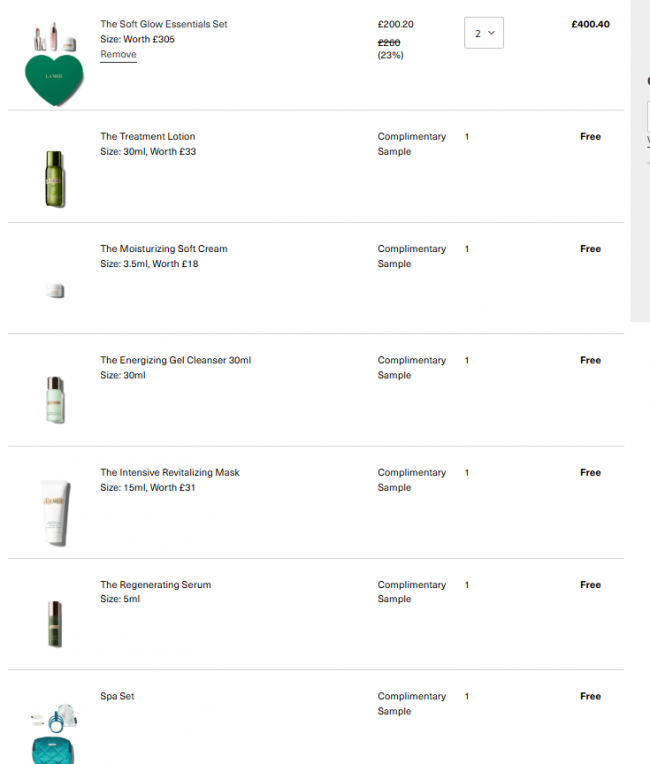650x764 pixels.
Task: Click the struck-through £260 original price
Action: pos(388,42)
